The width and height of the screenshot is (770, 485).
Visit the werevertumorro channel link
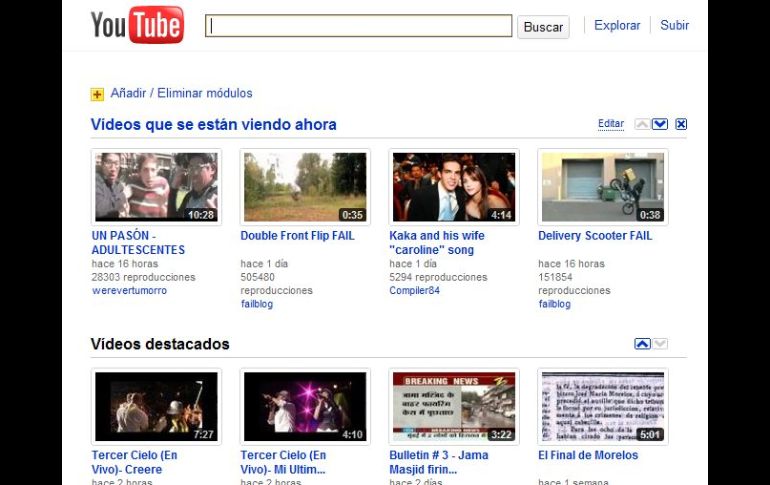point(129,291)
